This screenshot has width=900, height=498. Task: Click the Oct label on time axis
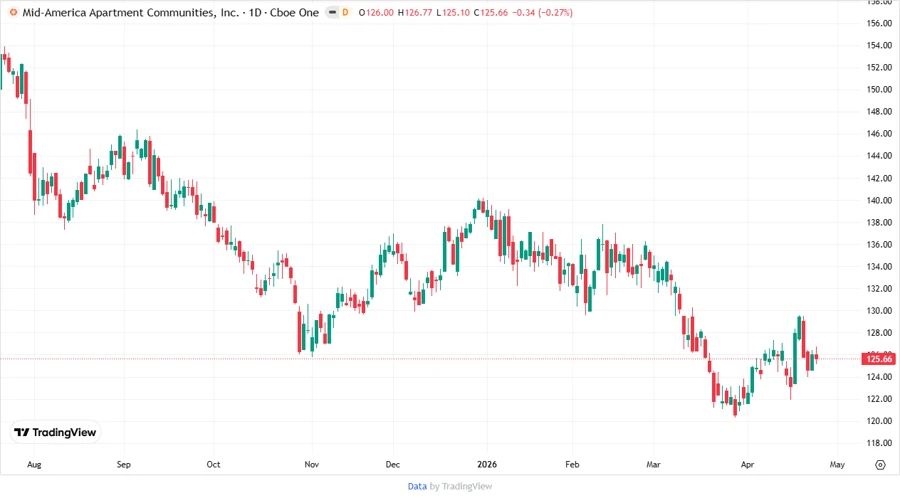click(x=213, y=465)
